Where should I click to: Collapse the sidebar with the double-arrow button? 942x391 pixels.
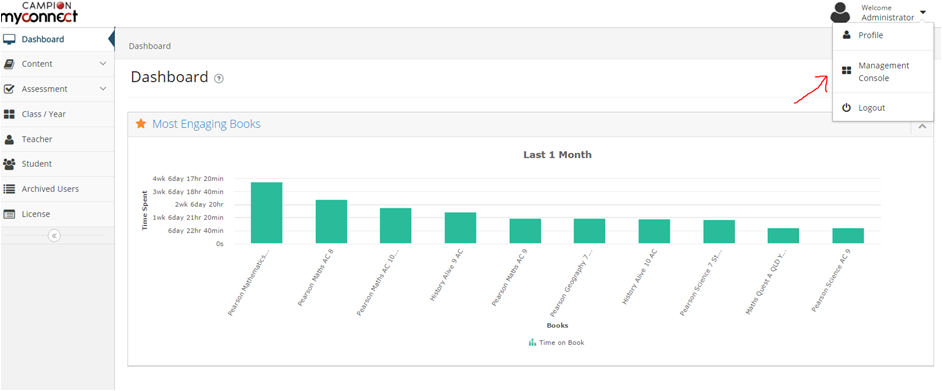[x=54, y=235]
